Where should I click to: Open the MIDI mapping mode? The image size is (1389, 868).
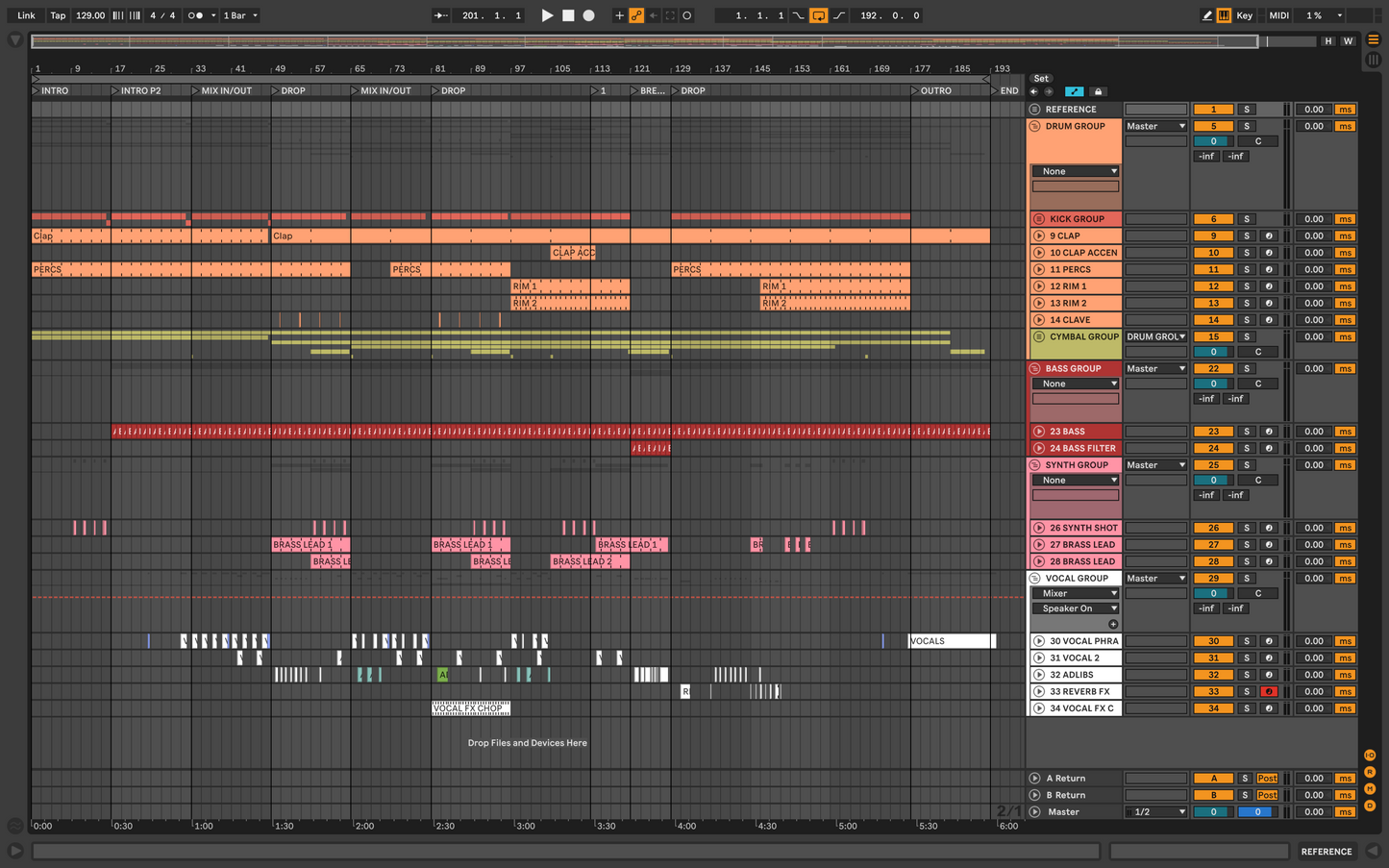pos(1278,15)
